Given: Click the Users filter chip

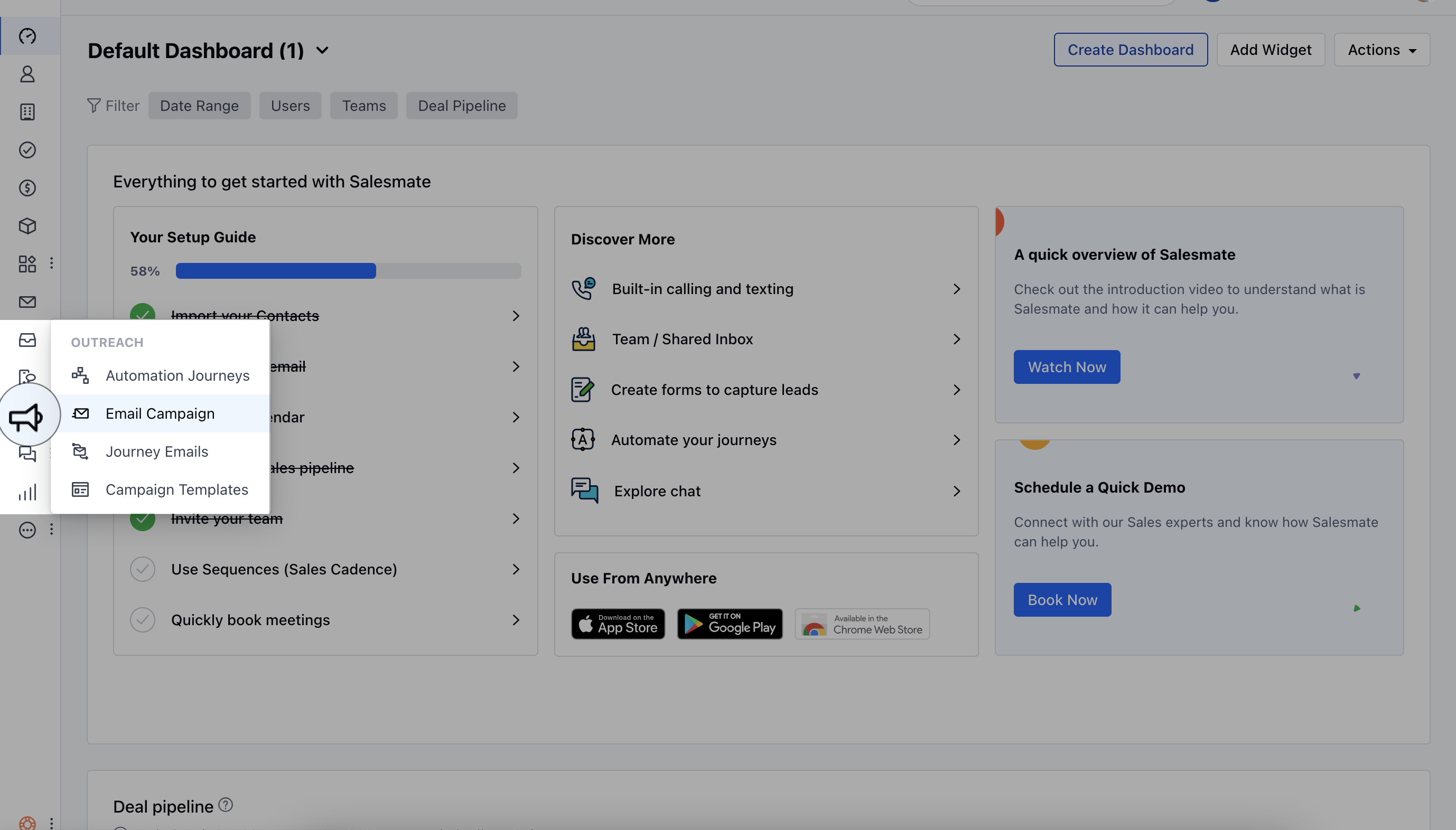Looking at the screenshot, I should tap(290, 106).
